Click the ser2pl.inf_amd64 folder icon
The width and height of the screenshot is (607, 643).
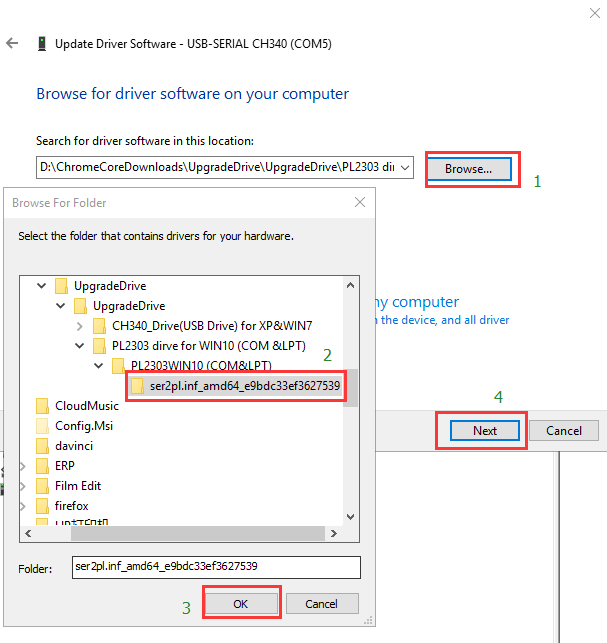click(137, 386)
